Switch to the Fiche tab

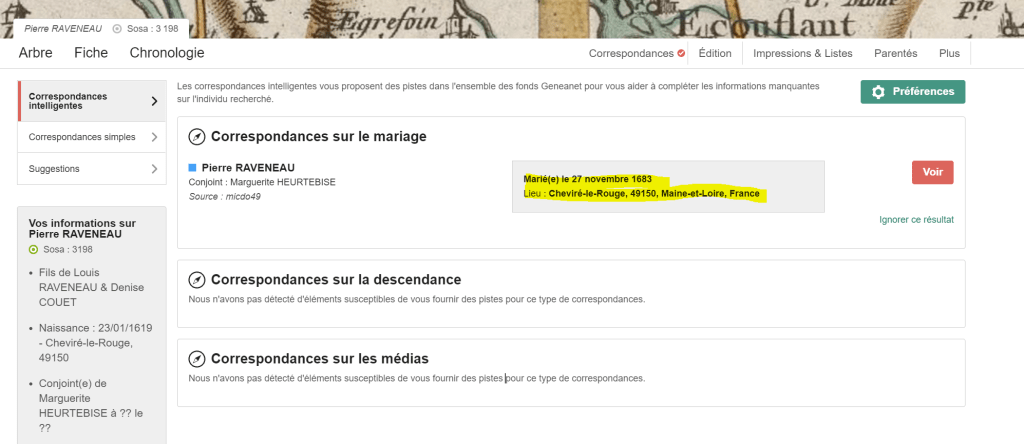point(91,53)
